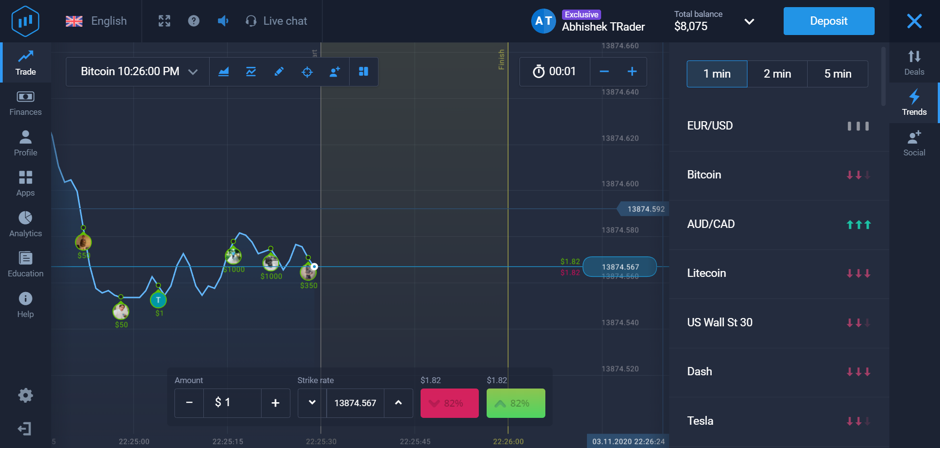
Task: Open the Education section in sidebar
Action: [25, 264]
